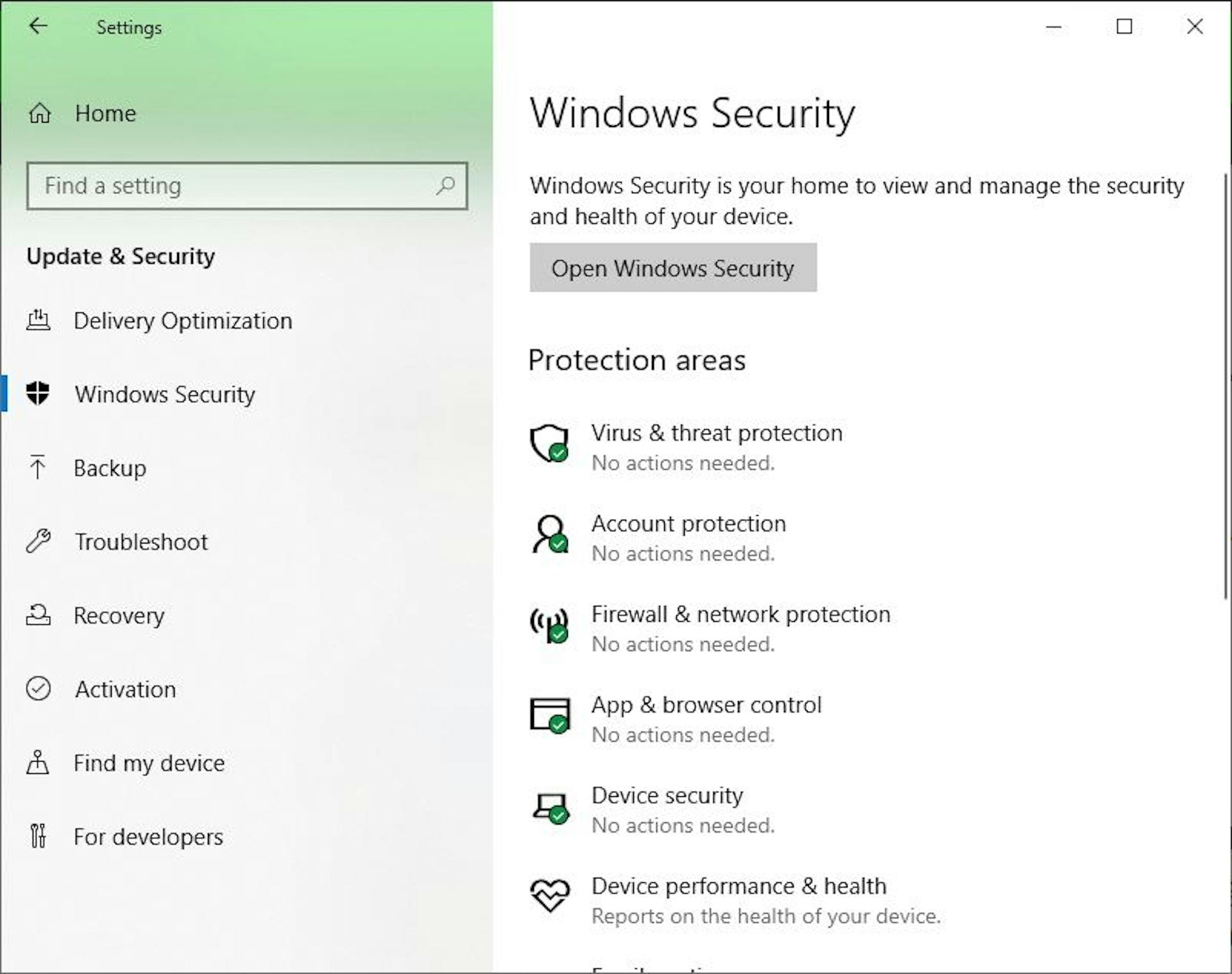Click the Virus & threat protection shield icon
Viewport: 1232px width, 974px height.
[x=550, y=443]
